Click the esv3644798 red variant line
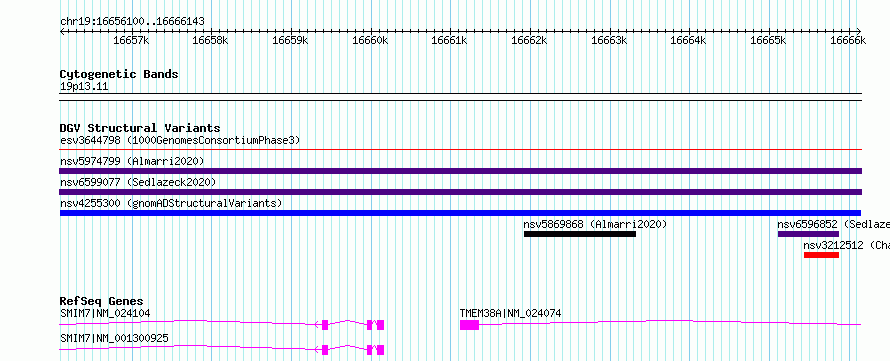The height and width of the screenshot is (361, 890). (x=460, y=150)
